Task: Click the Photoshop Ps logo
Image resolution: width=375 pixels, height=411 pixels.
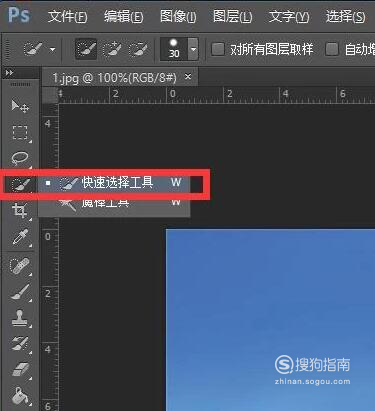Action: pos(19,15)
